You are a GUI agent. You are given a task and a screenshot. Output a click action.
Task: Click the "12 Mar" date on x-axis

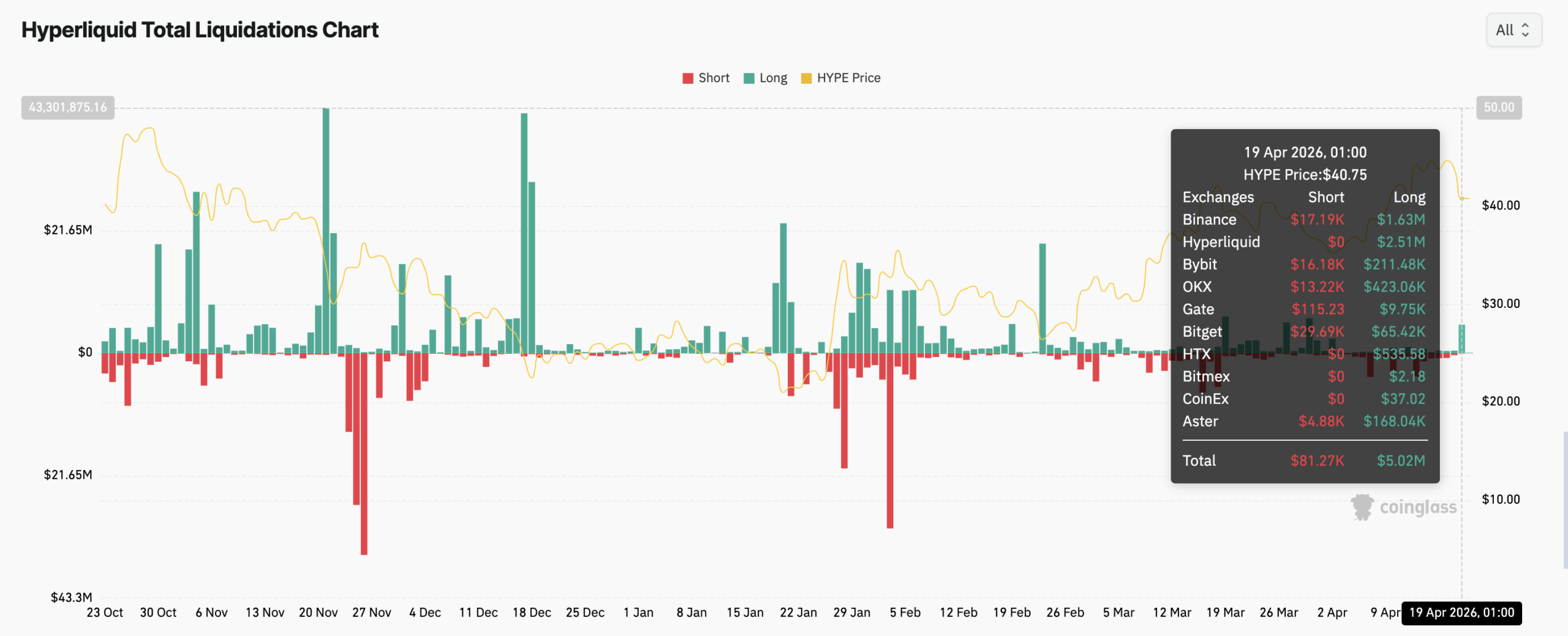(1172, 613)
